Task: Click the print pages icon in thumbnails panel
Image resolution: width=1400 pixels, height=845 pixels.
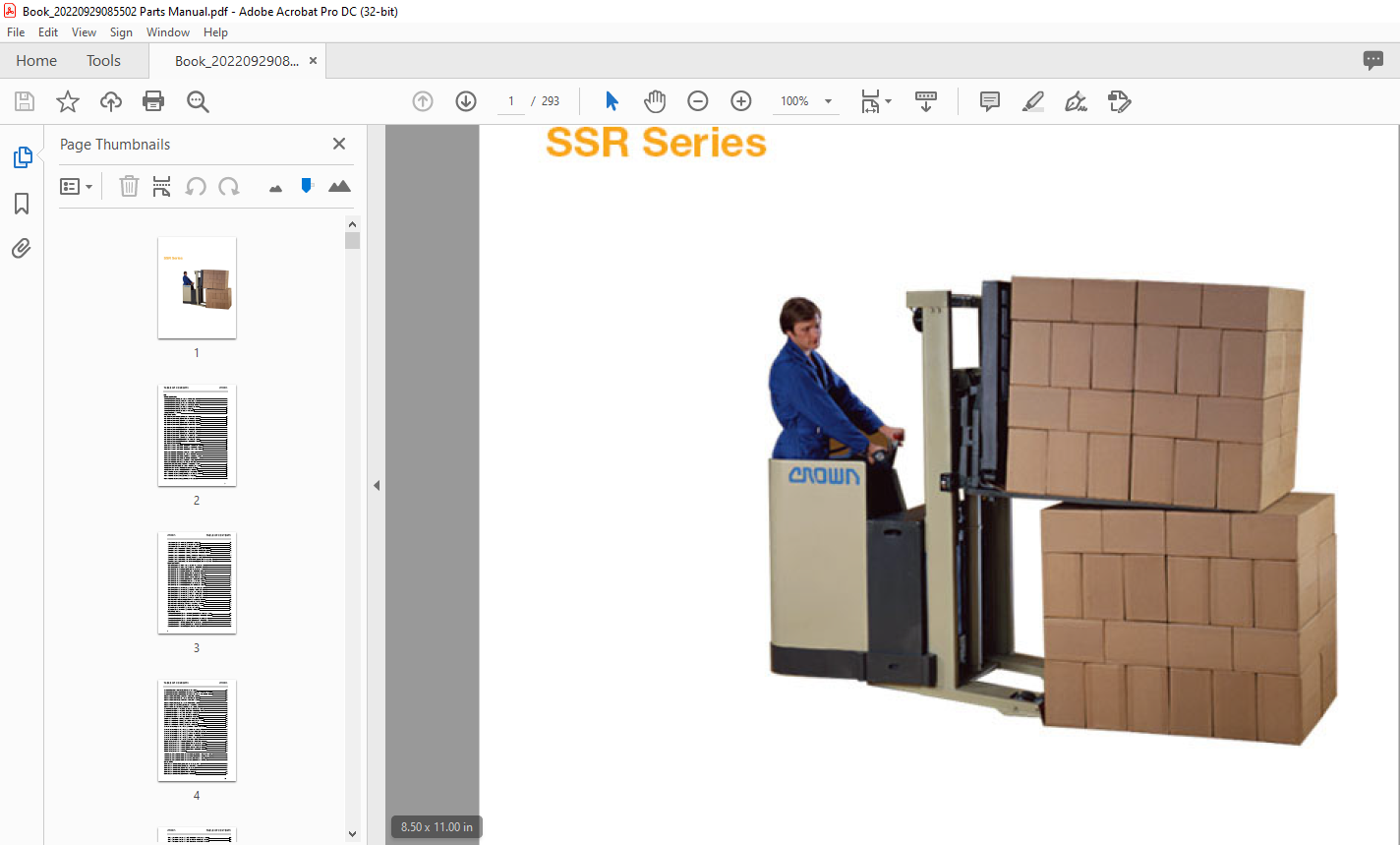Action: [162, 186]
